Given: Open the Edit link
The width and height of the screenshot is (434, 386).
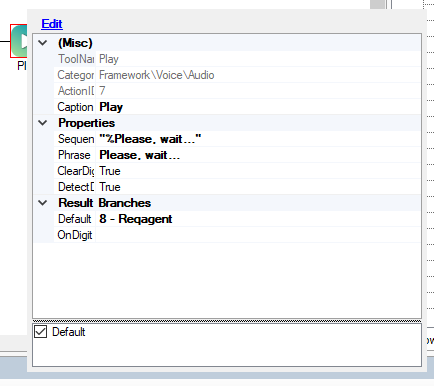Looking at the screenshot, I should click(x=52, y=24).
